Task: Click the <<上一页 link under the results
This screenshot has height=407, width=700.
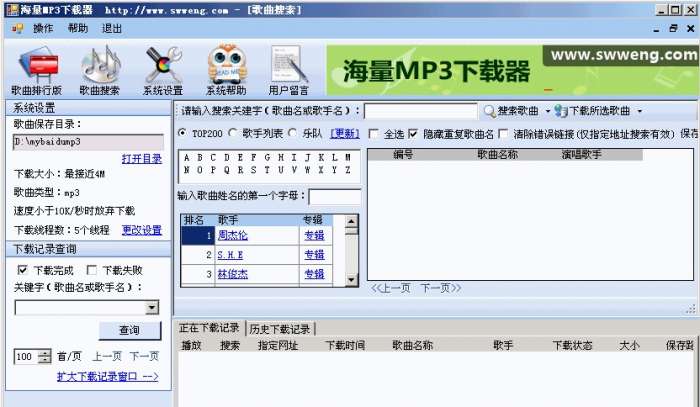Action: (391, 288)
